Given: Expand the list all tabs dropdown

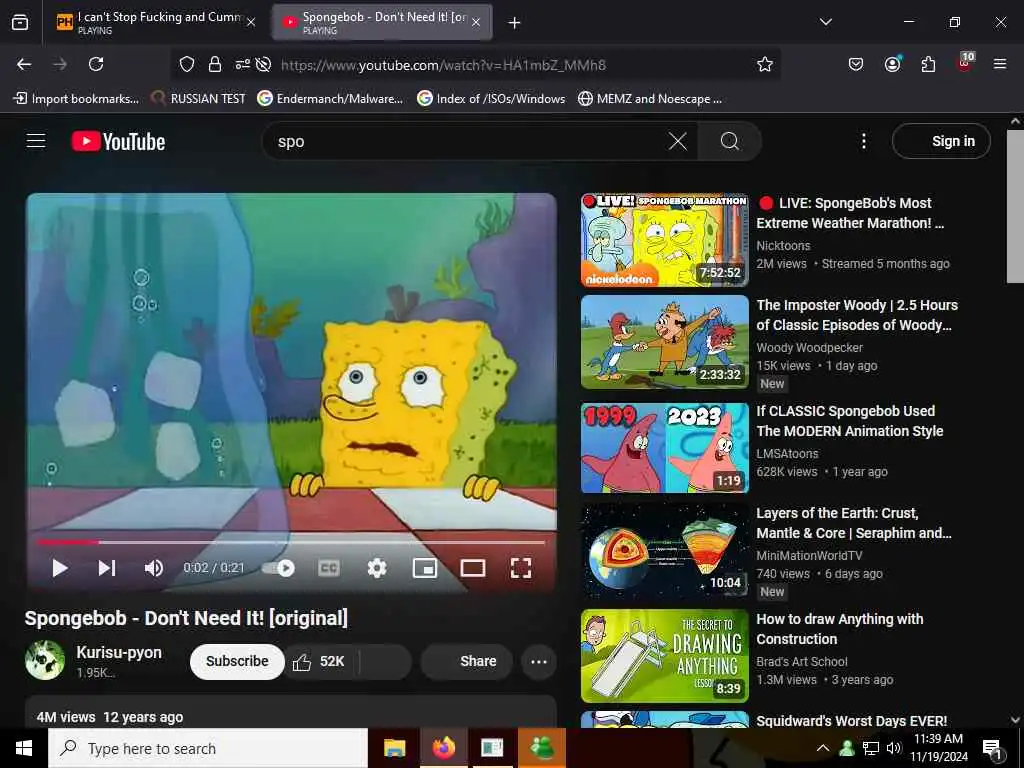Looking at the screenshot, I should click(825, 22).
